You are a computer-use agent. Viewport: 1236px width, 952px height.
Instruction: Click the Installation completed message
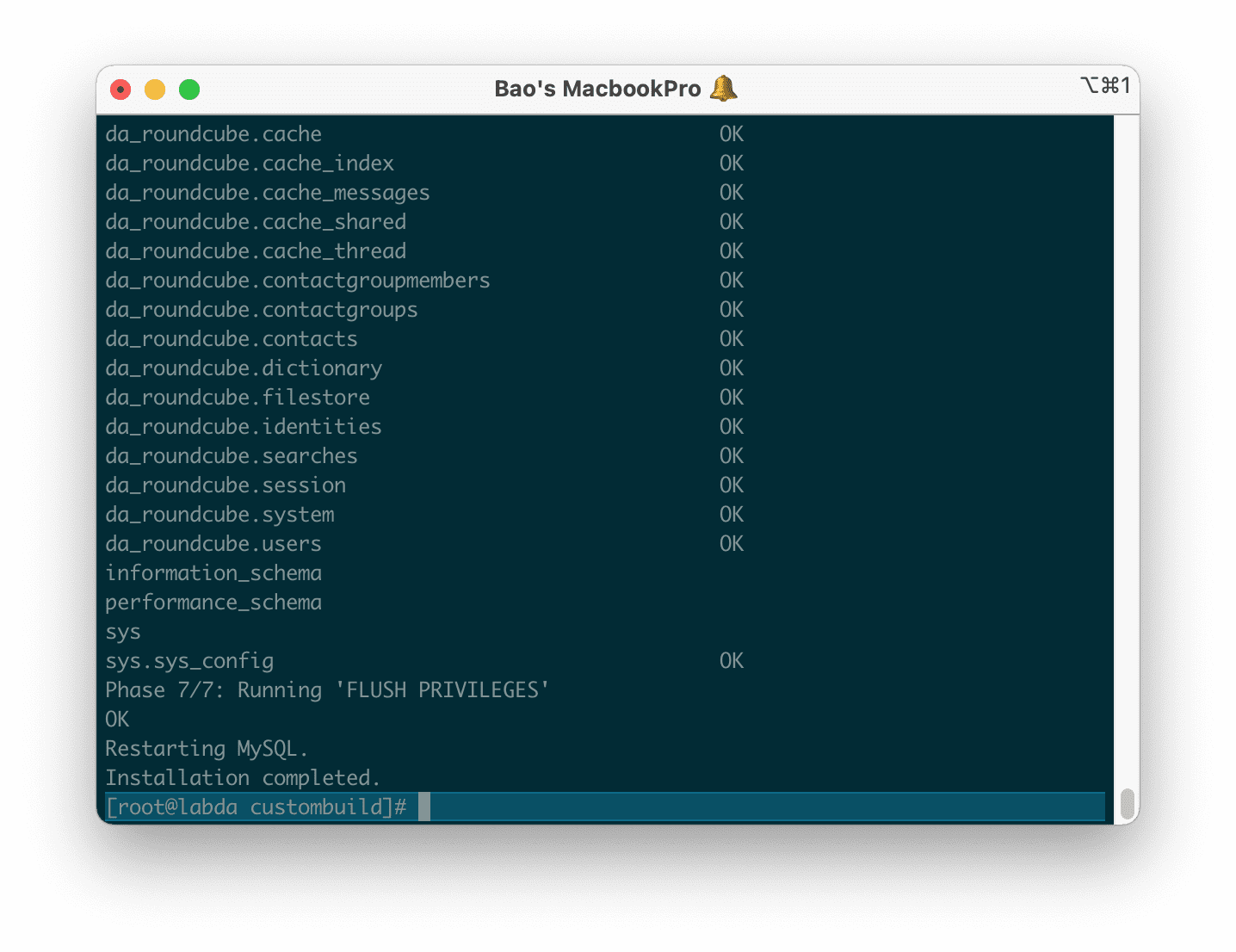243,777
